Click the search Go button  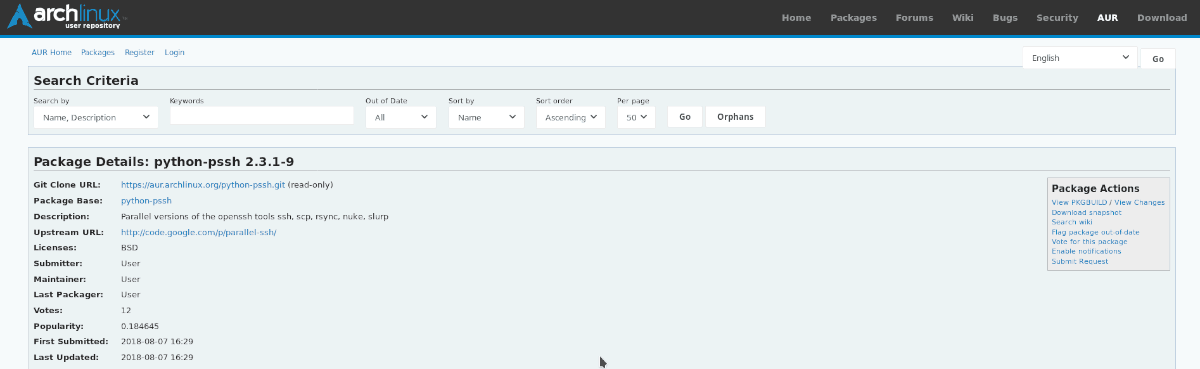click(x=685, y=117)
